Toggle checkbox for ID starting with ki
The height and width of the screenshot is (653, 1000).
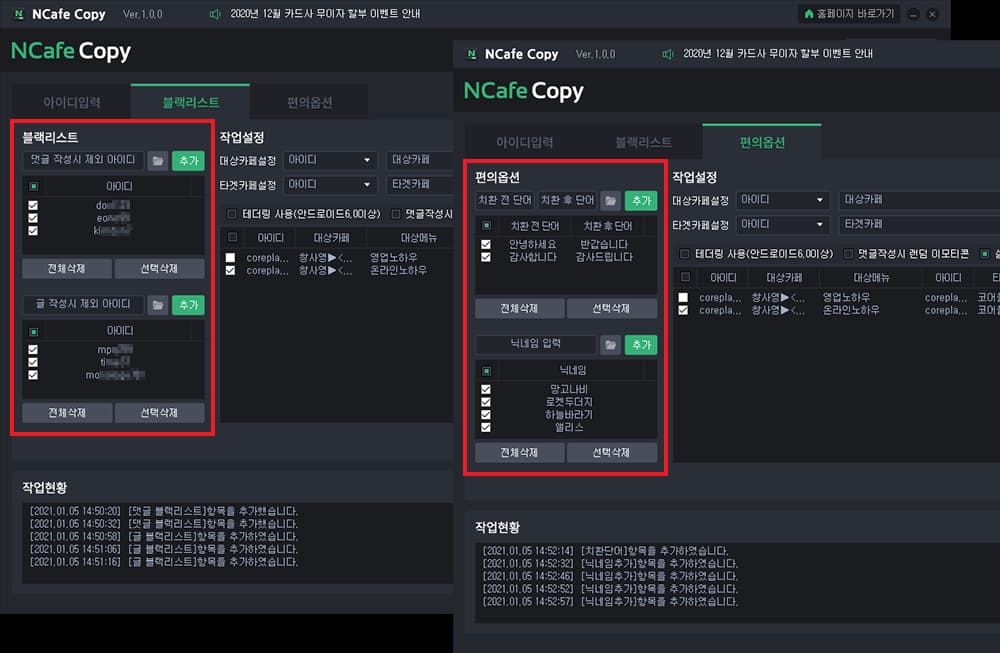click(33, 231)
